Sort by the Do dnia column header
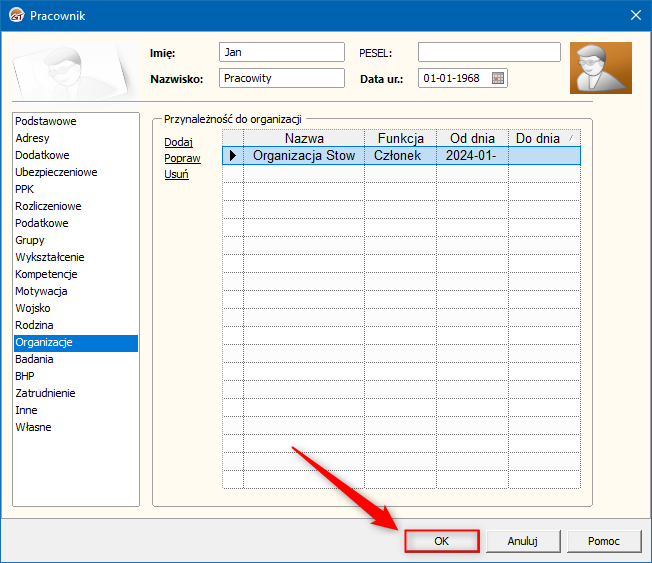The height and width of the screenshot is (563, 652). [544, 138]
